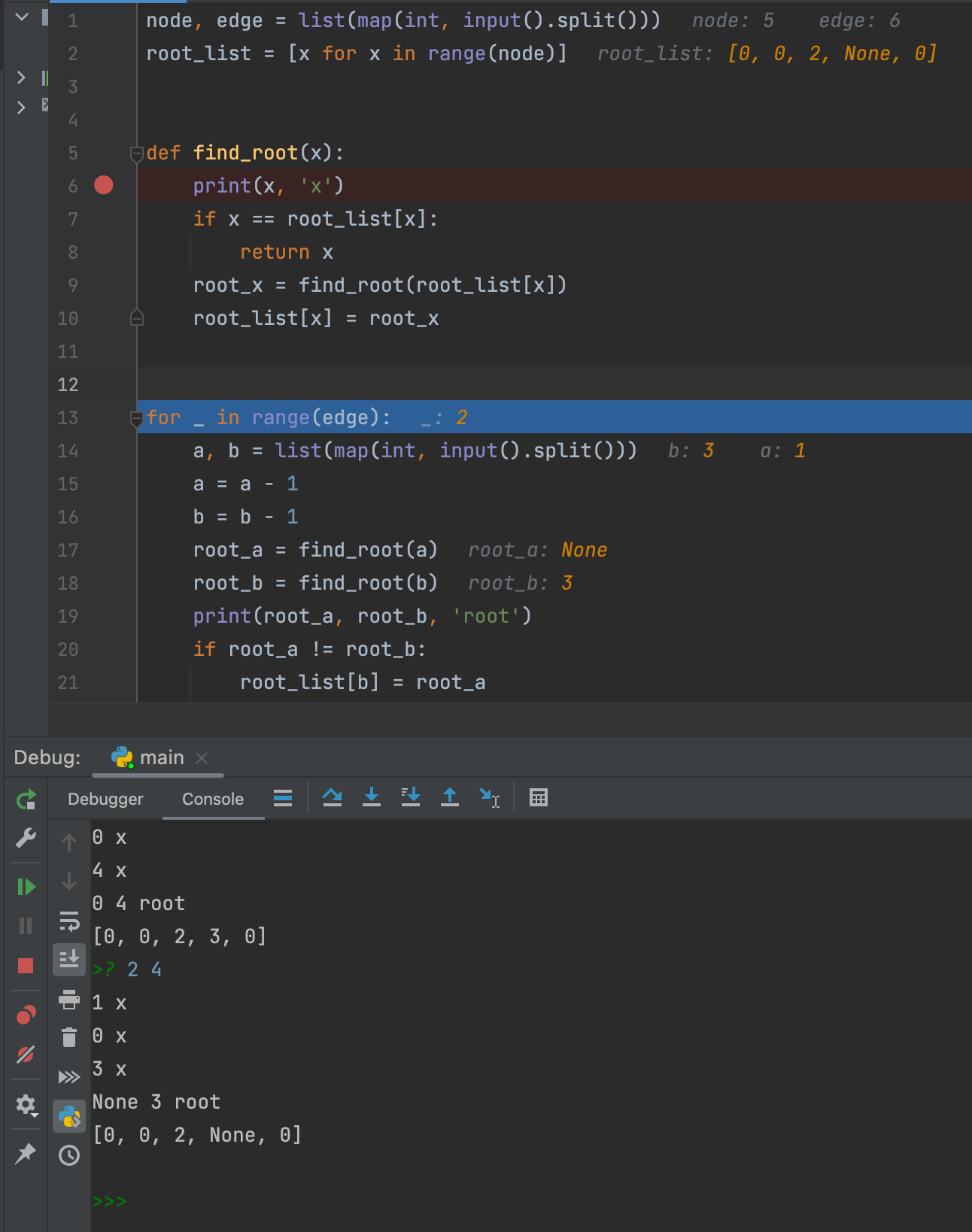Viewport: 972px width, 1232px height.
Task: Toggle Python console prompt icon
Action: tap(69, 1116)
